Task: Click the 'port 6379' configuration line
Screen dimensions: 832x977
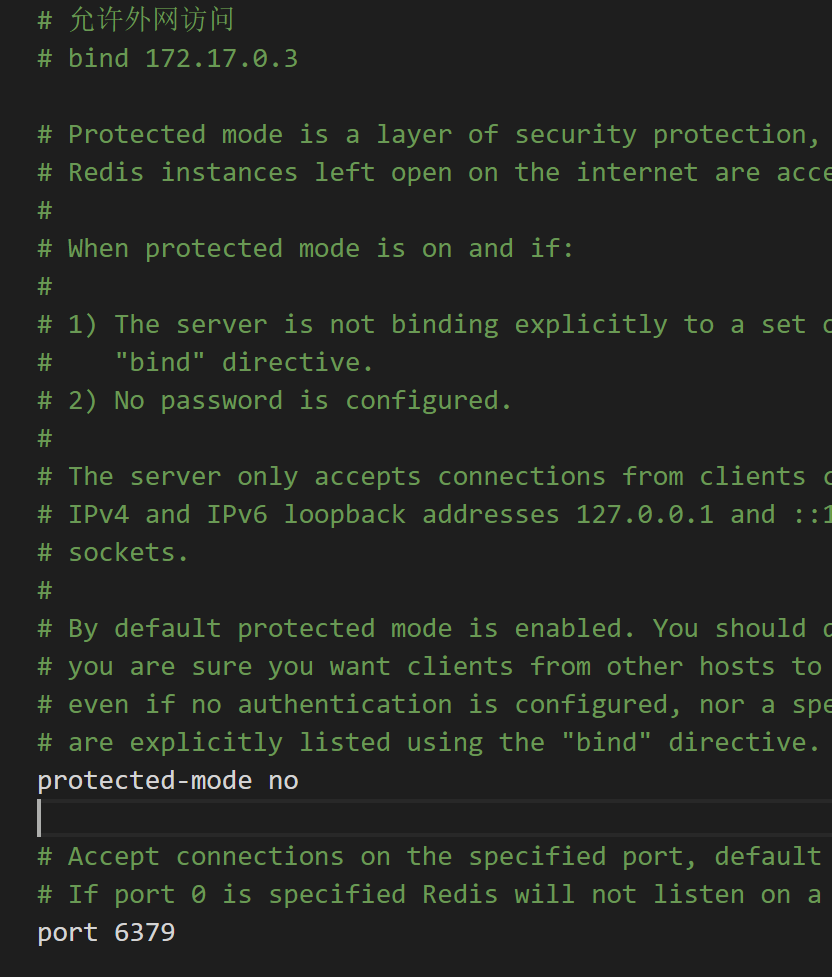Action: click(106, 933)
